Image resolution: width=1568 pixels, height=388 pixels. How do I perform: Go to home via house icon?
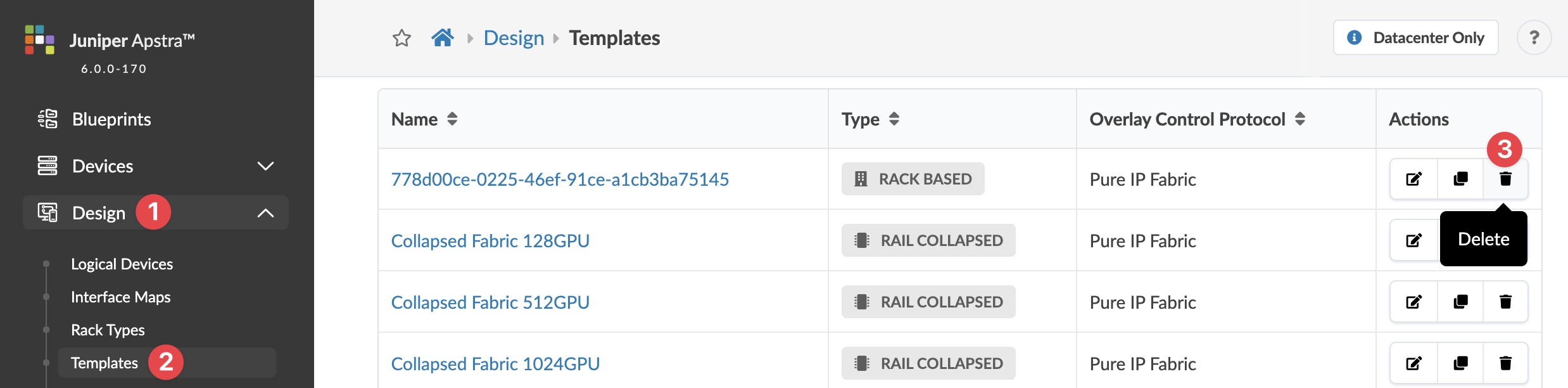[x=443, y=38]
